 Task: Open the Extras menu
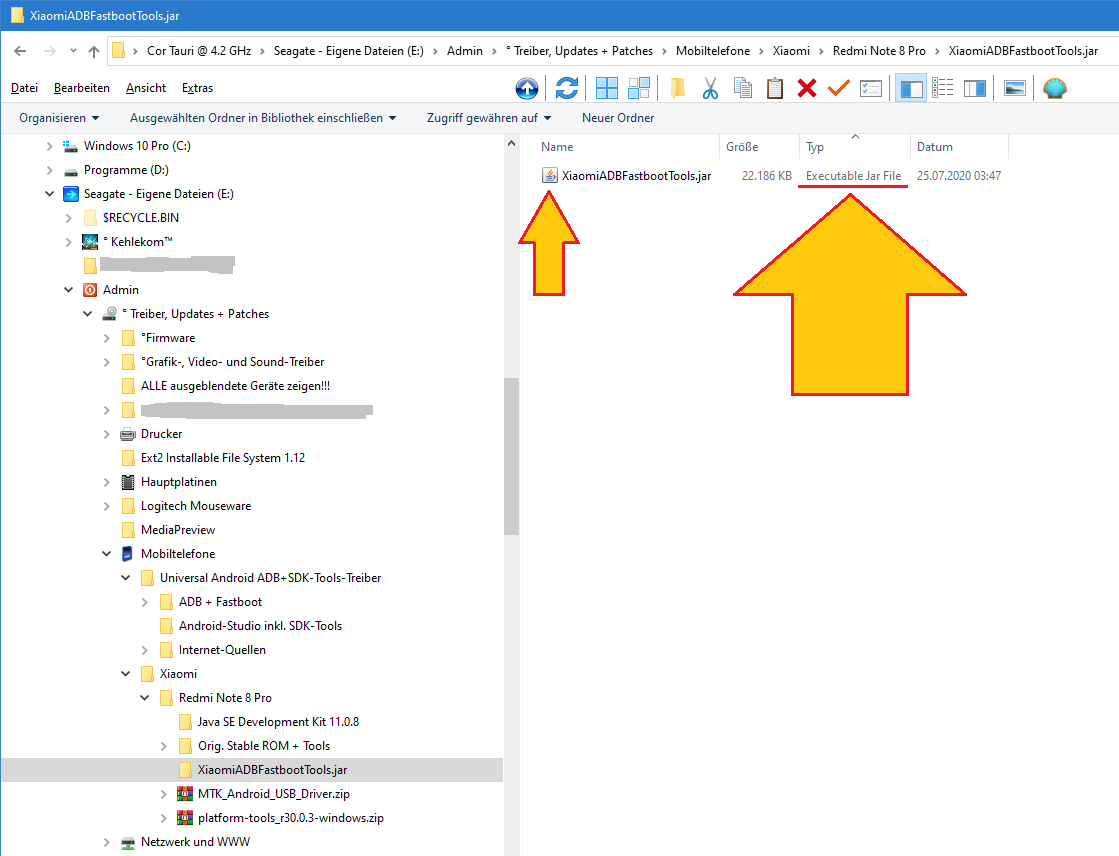click(x=197, y=88)
